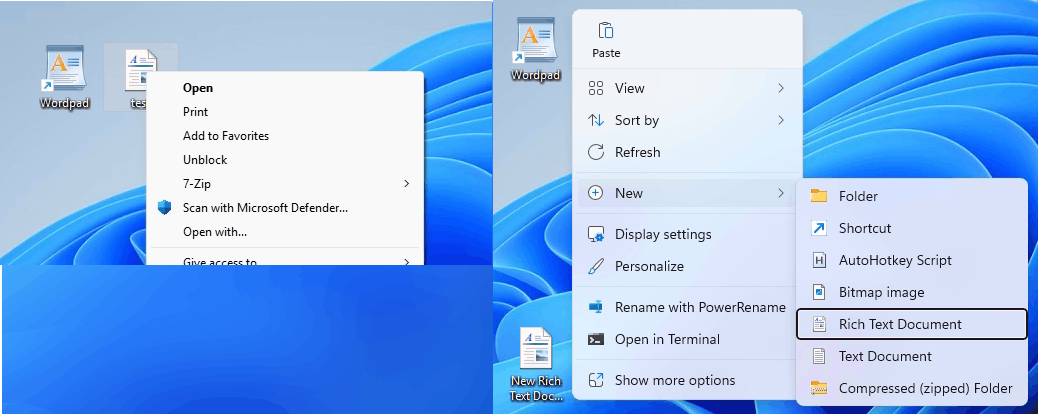Create a new Bitmap image

coord(881,292)
